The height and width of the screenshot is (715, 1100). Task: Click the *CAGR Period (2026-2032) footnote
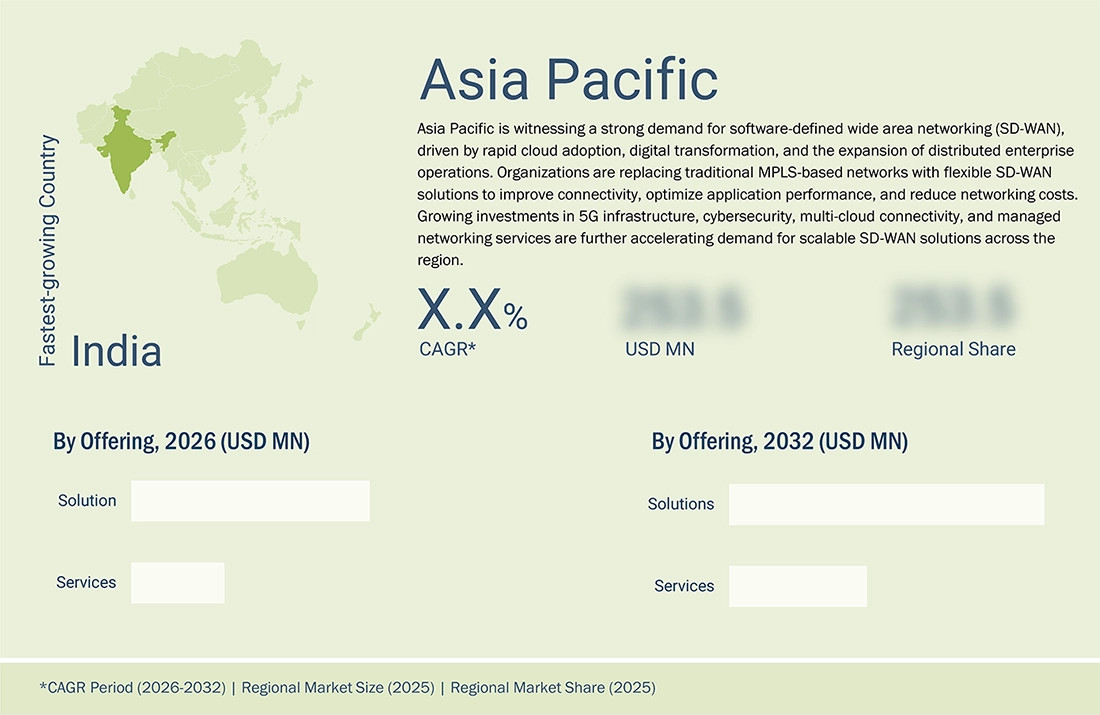tap(133, 688)
